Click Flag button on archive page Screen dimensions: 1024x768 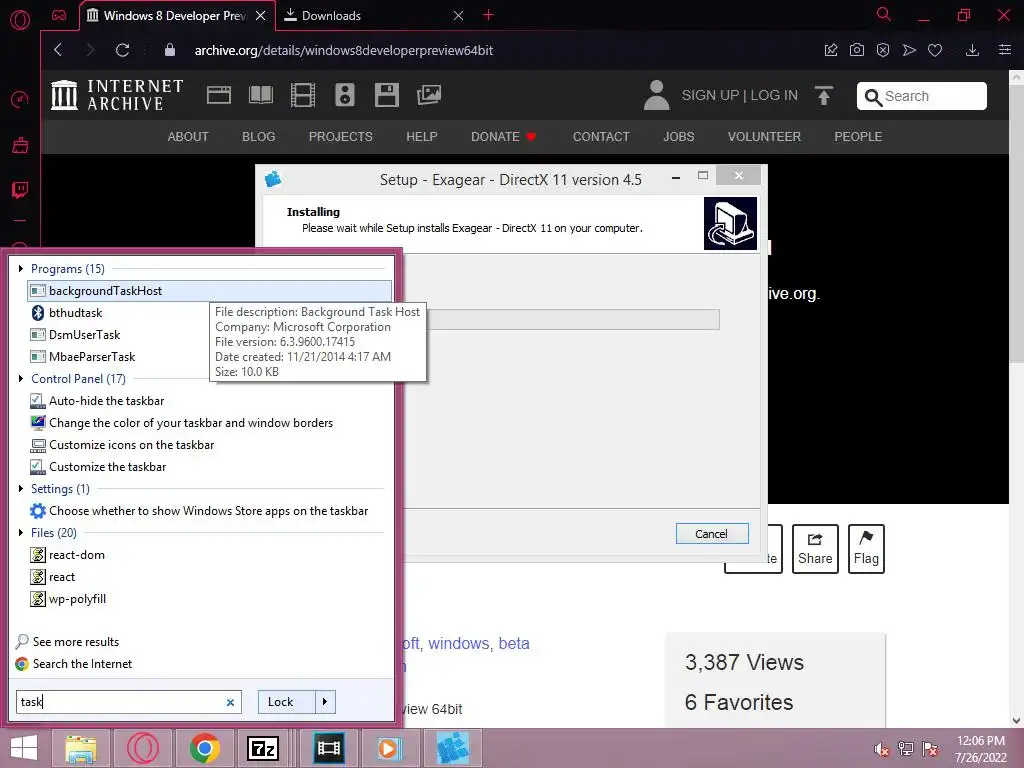click(866, 549)
